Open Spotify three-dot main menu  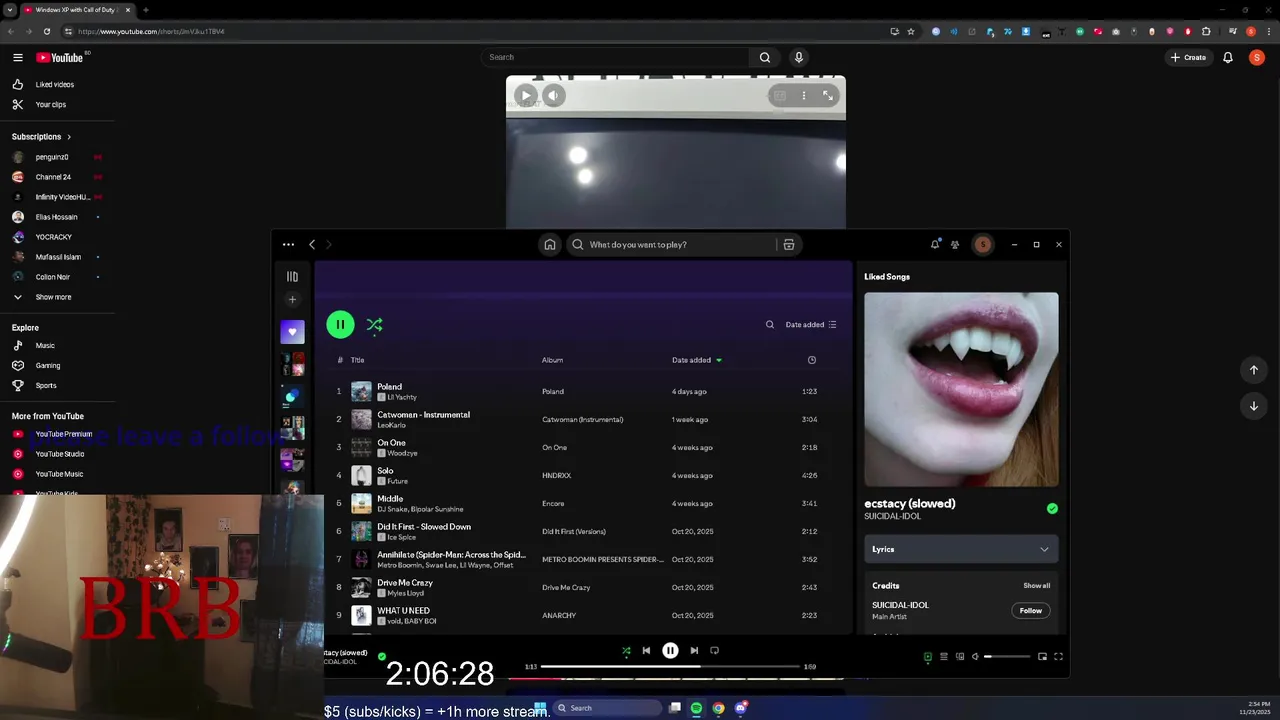coord(288,244)
